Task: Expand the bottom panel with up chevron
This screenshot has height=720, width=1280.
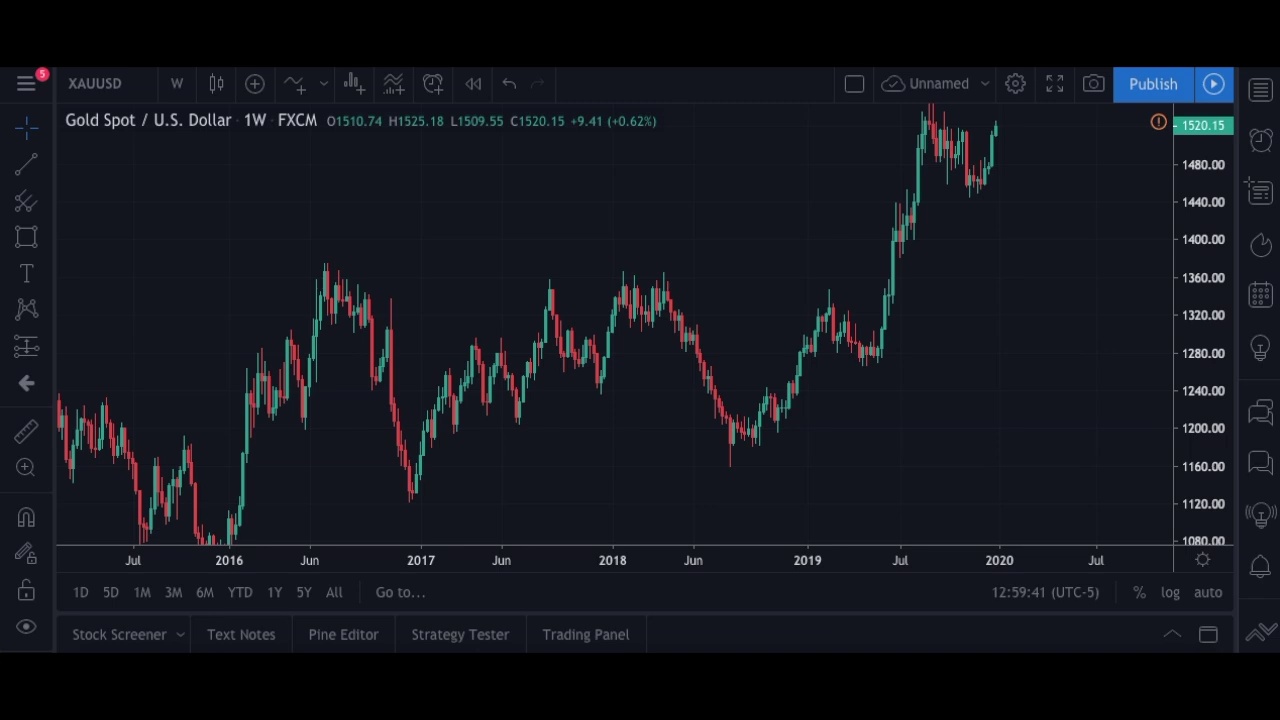Action: [x=1172, y=634]
